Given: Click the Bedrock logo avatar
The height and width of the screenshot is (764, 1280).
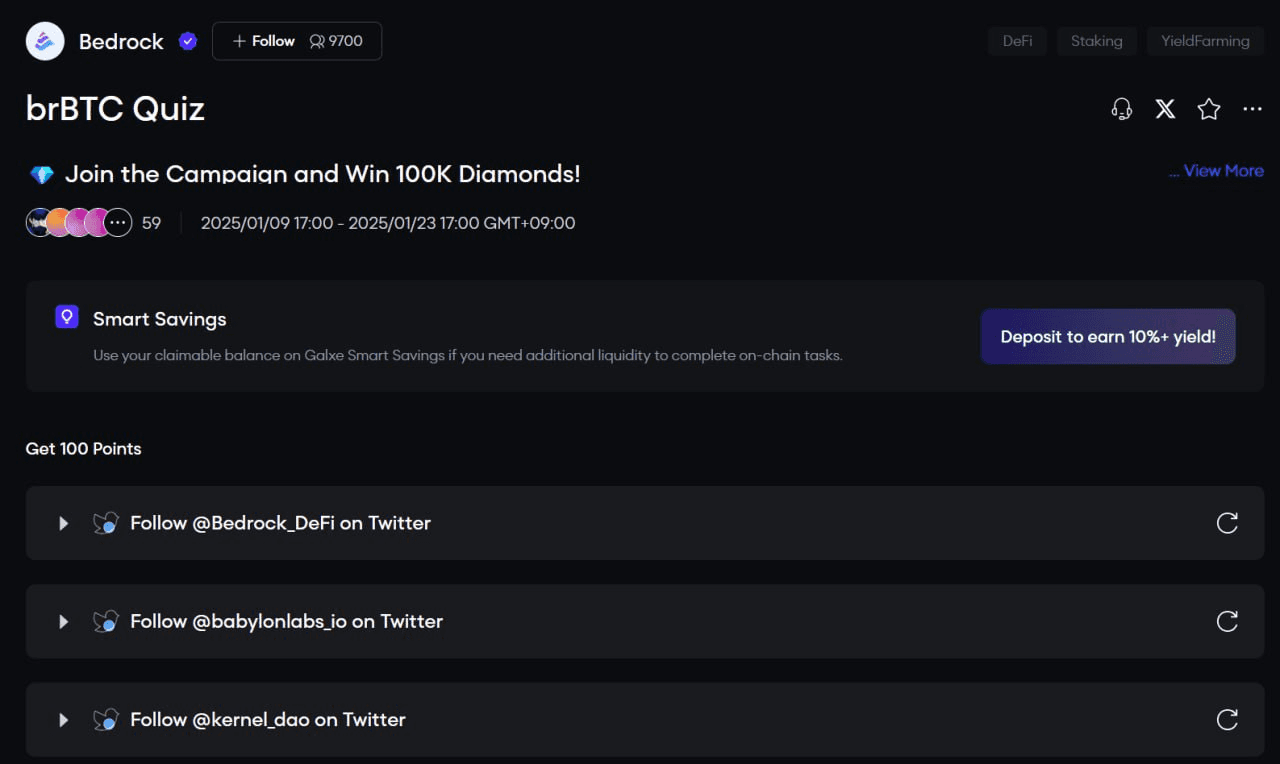Looking at the screenshot, I should (45, 41).
